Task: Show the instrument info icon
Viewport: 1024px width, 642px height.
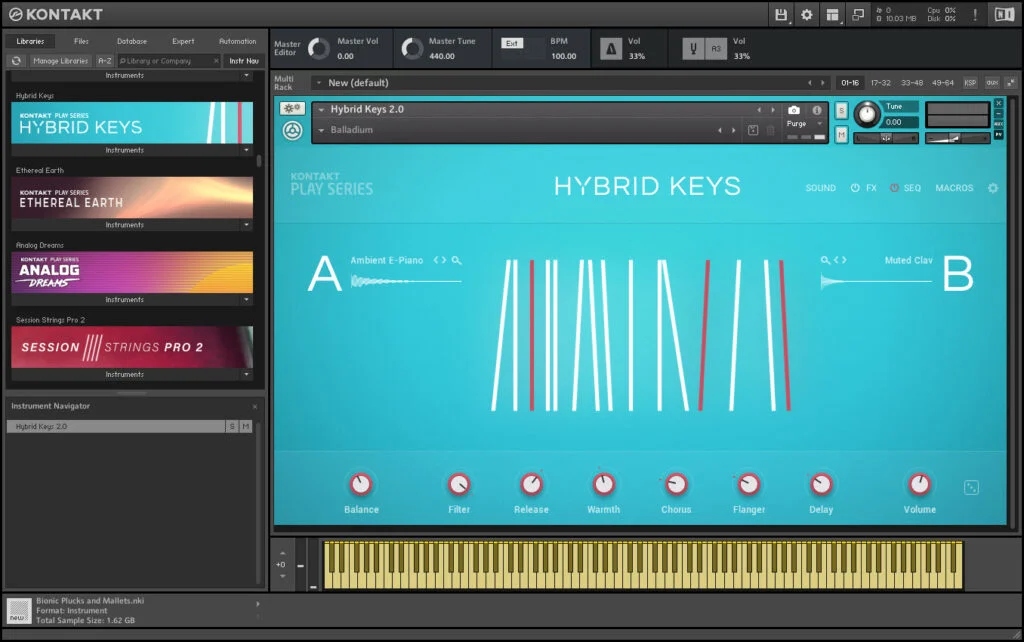Action: pyautogui.click(x=816, y=110)
